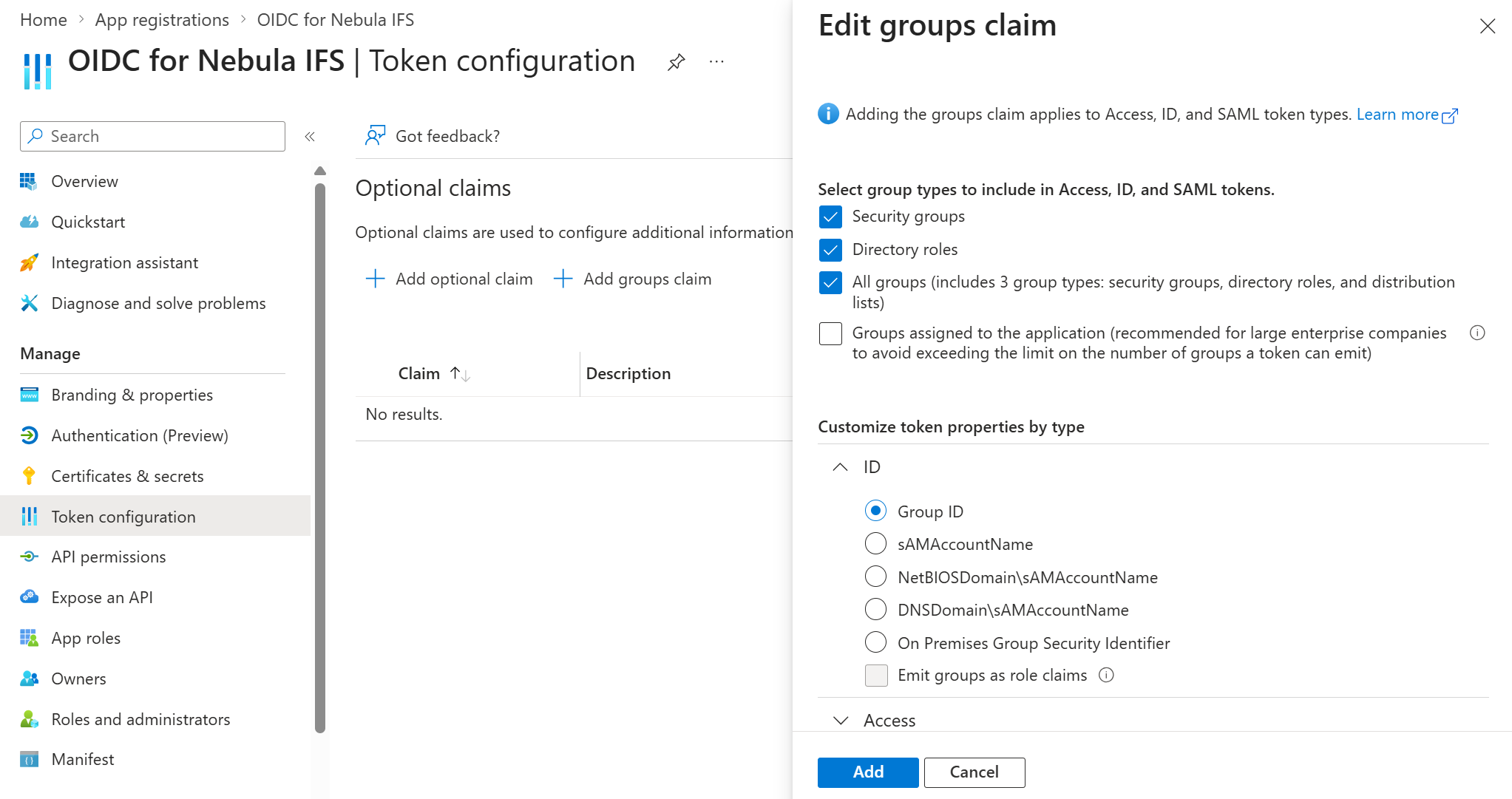Collapse the left navigation menu
This screenshot has height=799, width=1512.
pyautogui.click(x=310, y=136)
